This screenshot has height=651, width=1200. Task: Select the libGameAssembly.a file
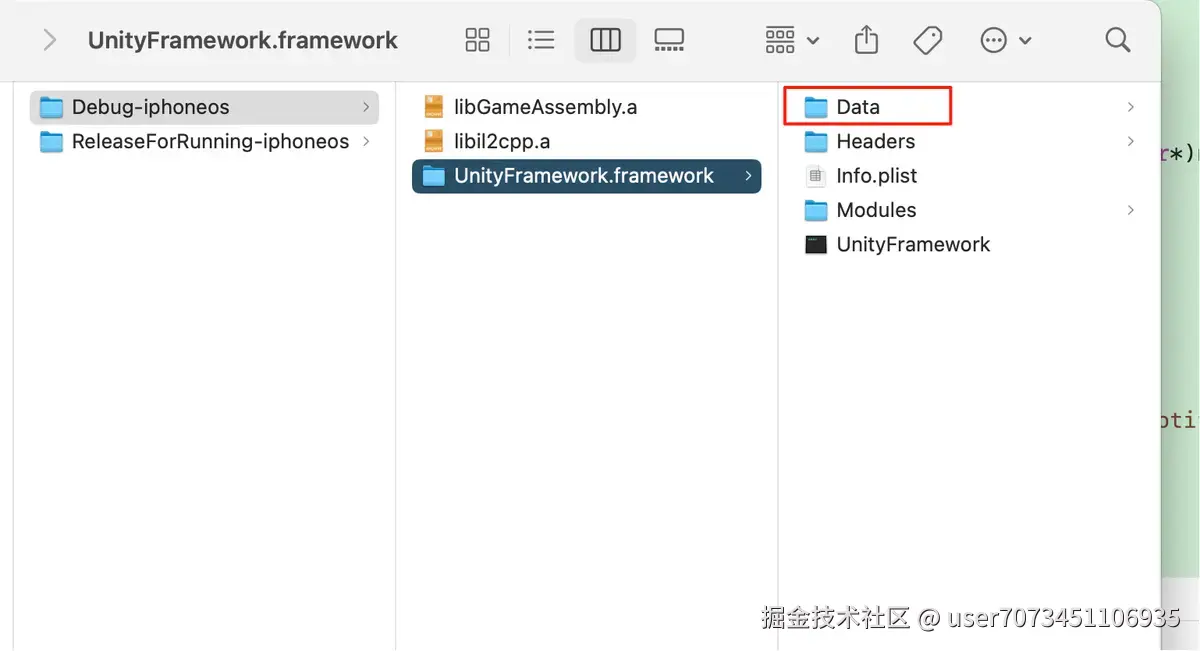pos(544,107)
